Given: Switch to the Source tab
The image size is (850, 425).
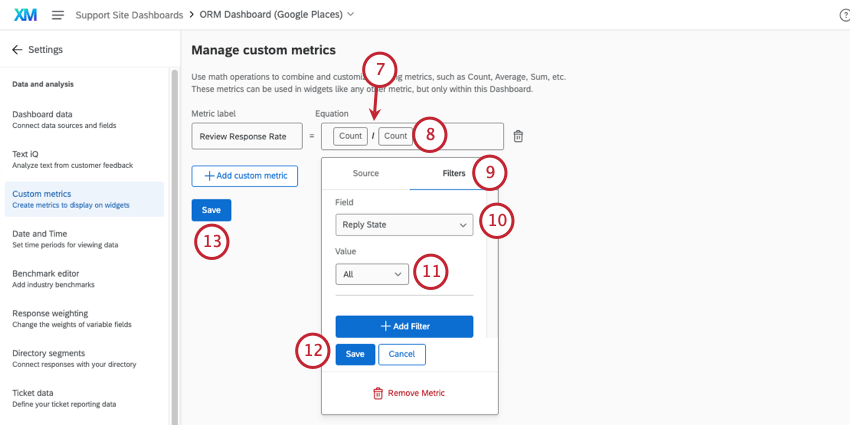Looking at the screenshot, I should (x=365, y=173).
